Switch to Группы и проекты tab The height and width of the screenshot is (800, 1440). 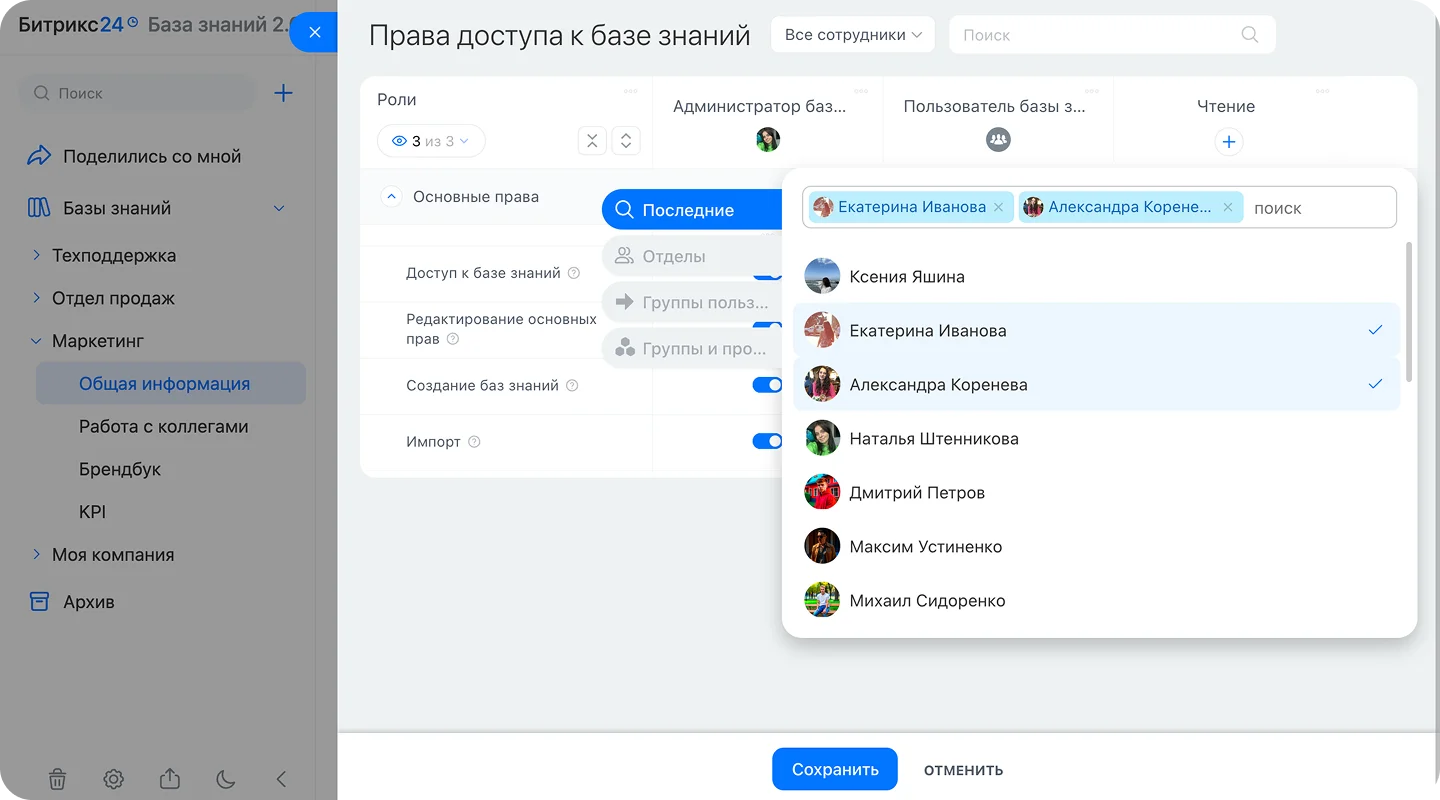(x=692, y=348)
